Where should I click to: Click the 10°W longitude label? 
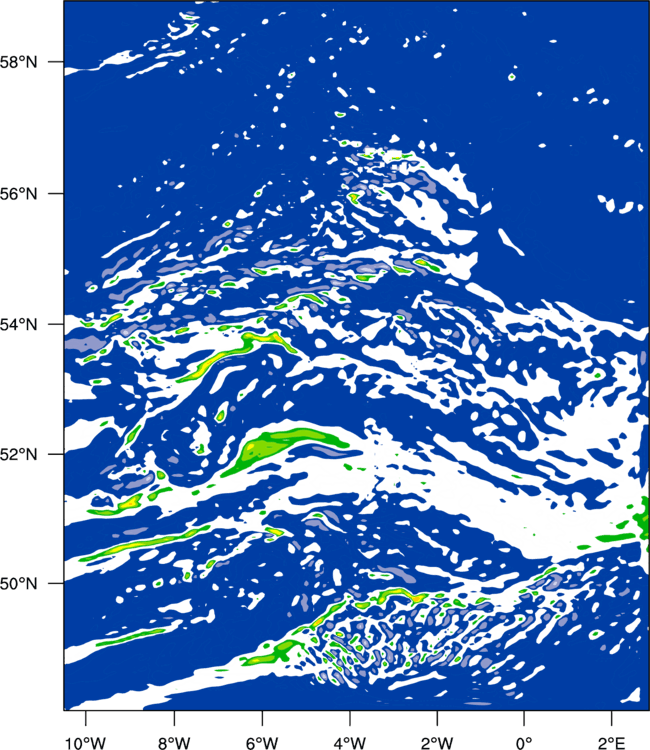click(85, 743)
